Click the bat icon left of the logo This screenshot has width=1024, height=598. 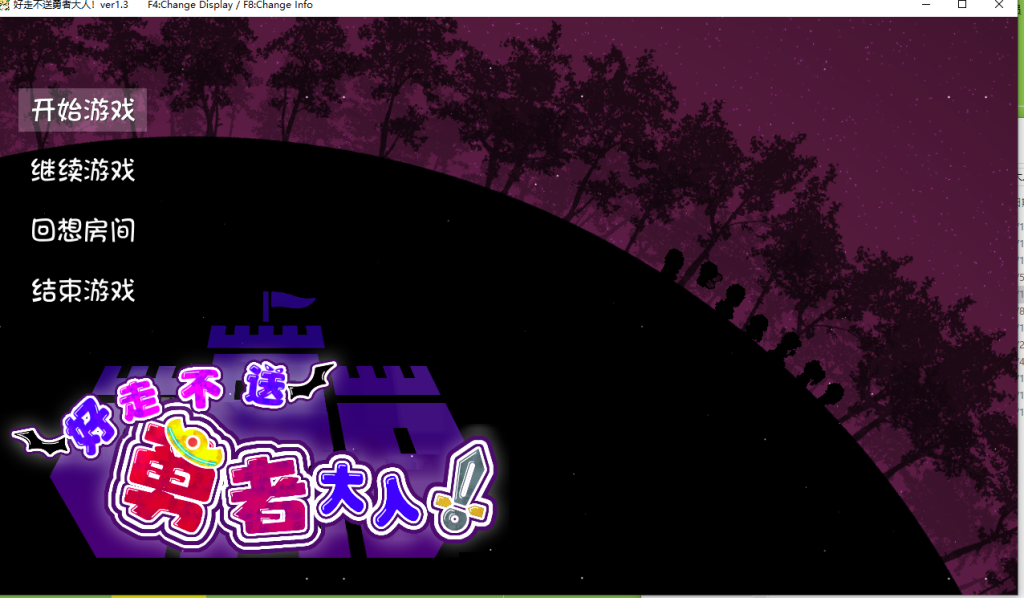click(40, 438)
